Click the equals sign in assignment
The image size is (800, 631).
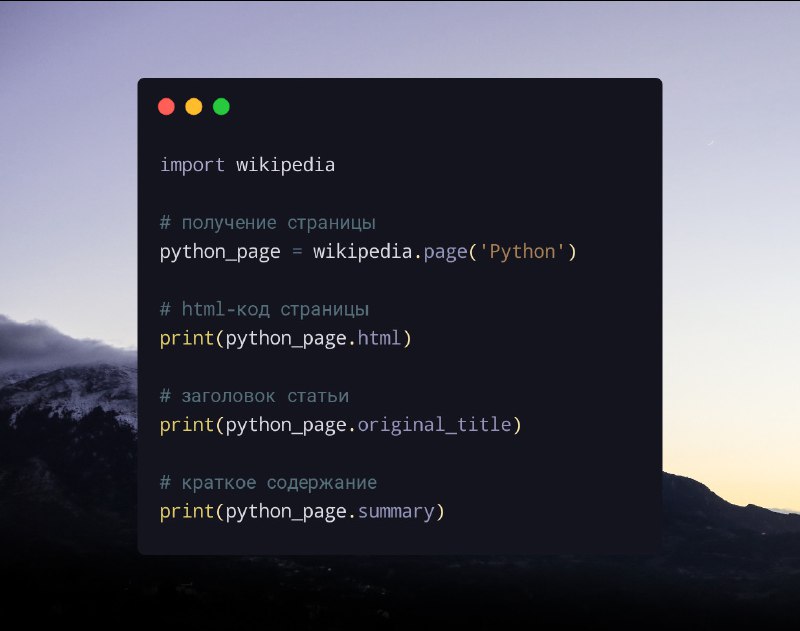297,252
